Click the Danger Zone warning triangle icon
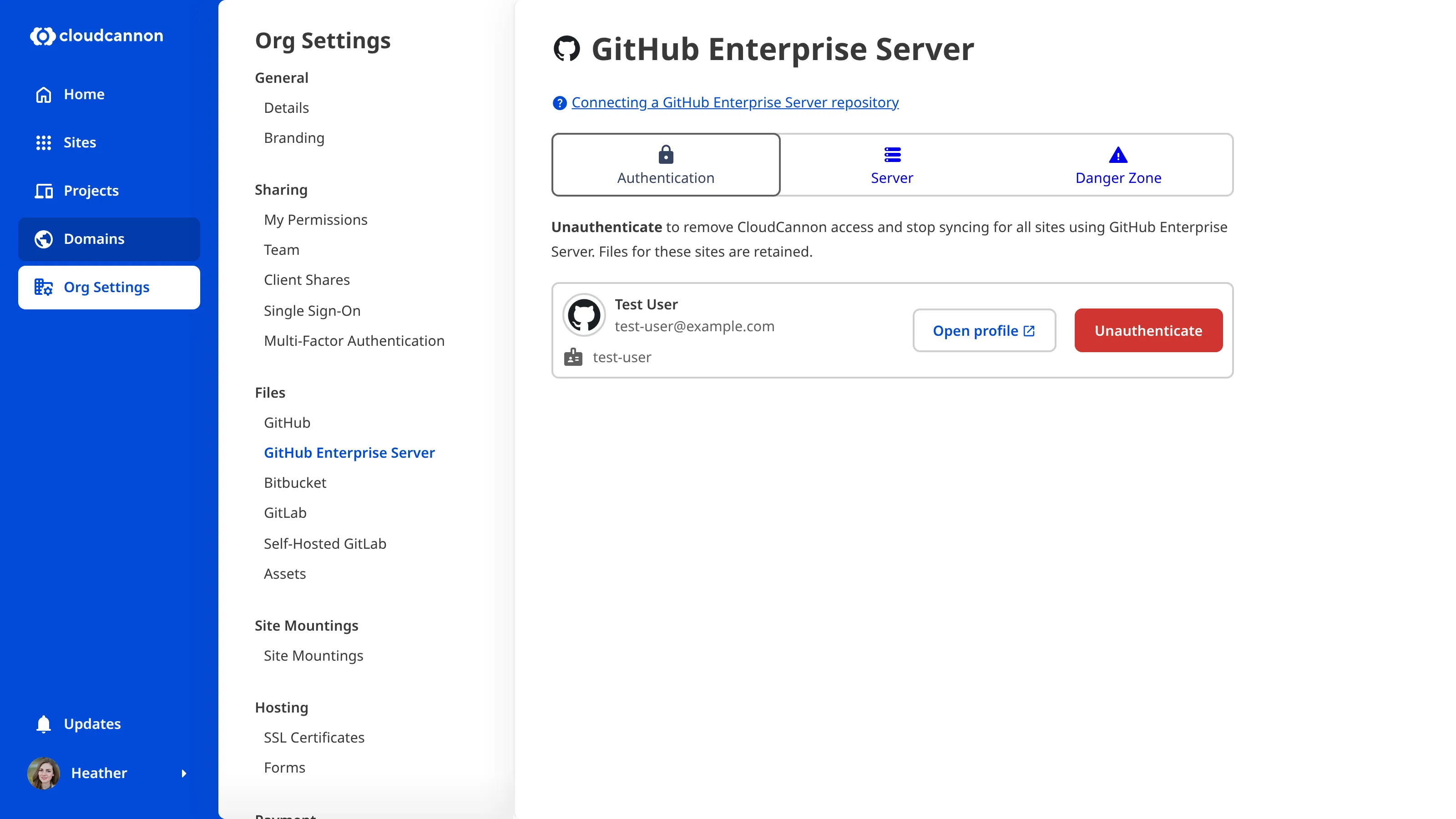 click(x=1118, y=155)
